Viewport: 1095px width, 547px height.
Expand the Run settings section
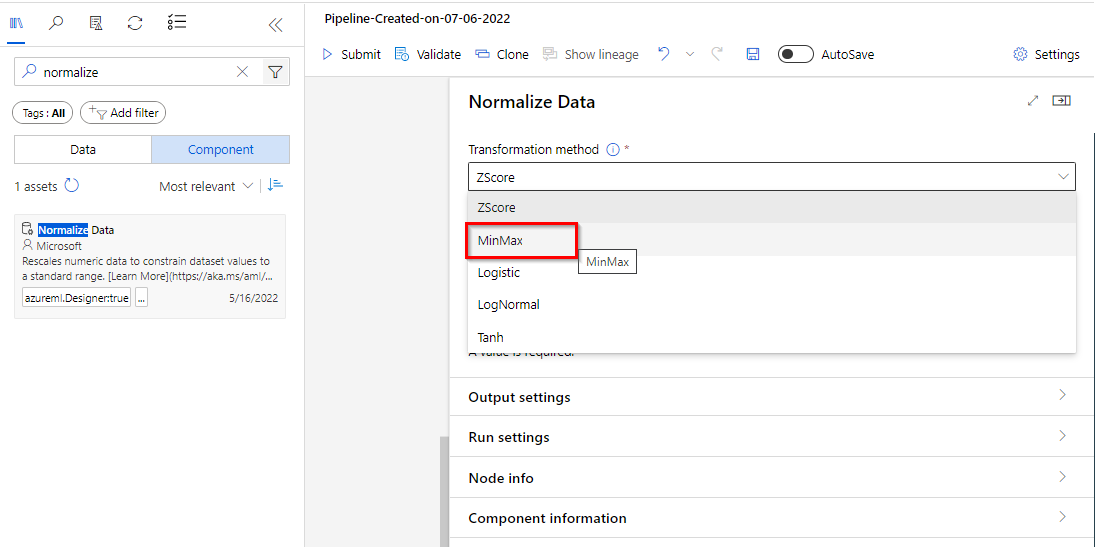coord(766,437)
